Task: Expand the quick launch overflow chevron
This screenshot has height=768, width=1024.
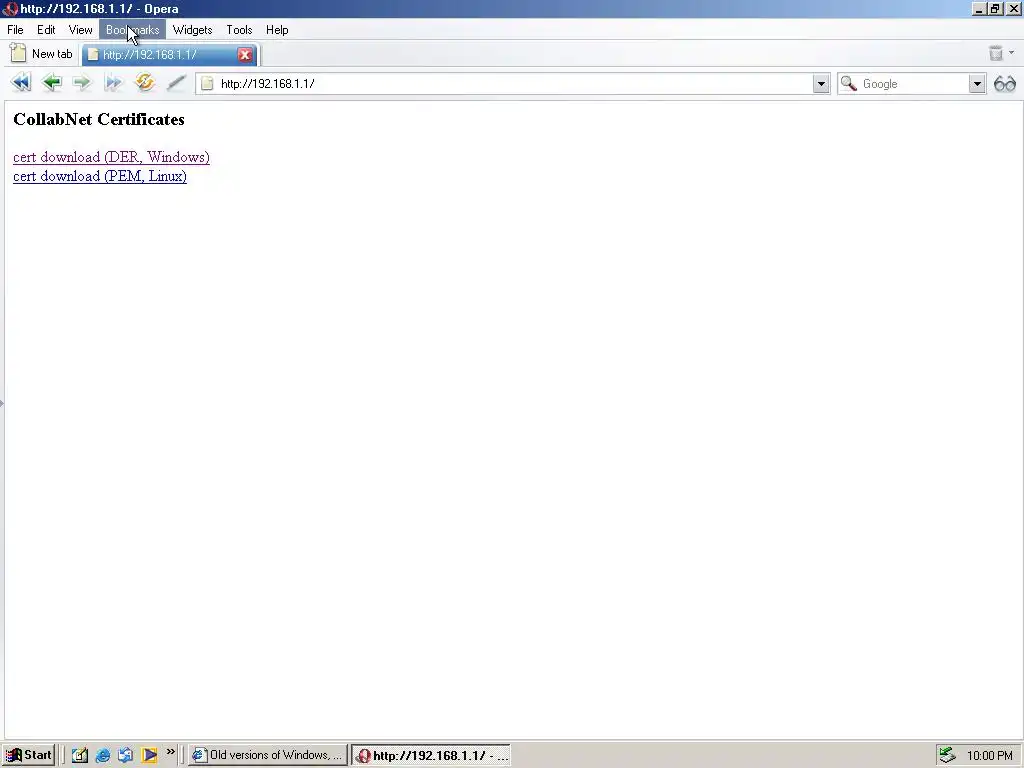Action: 170,752
